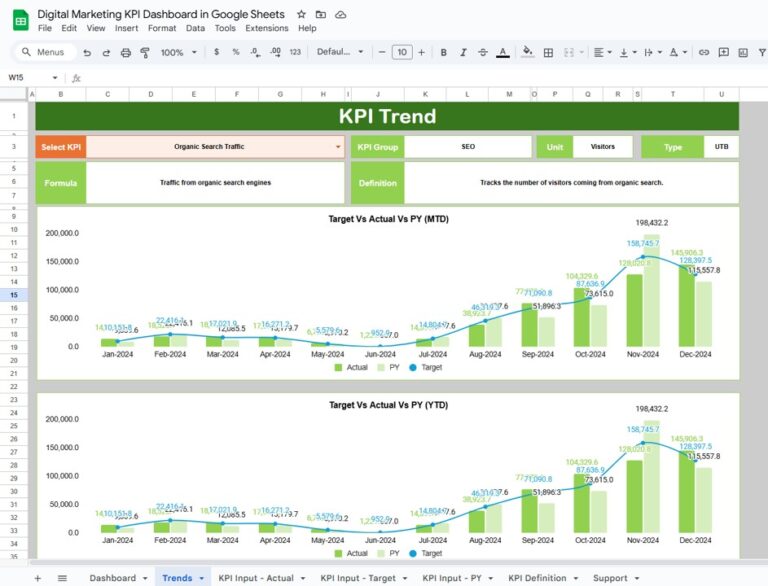Open the View menu

click(96, 28)
